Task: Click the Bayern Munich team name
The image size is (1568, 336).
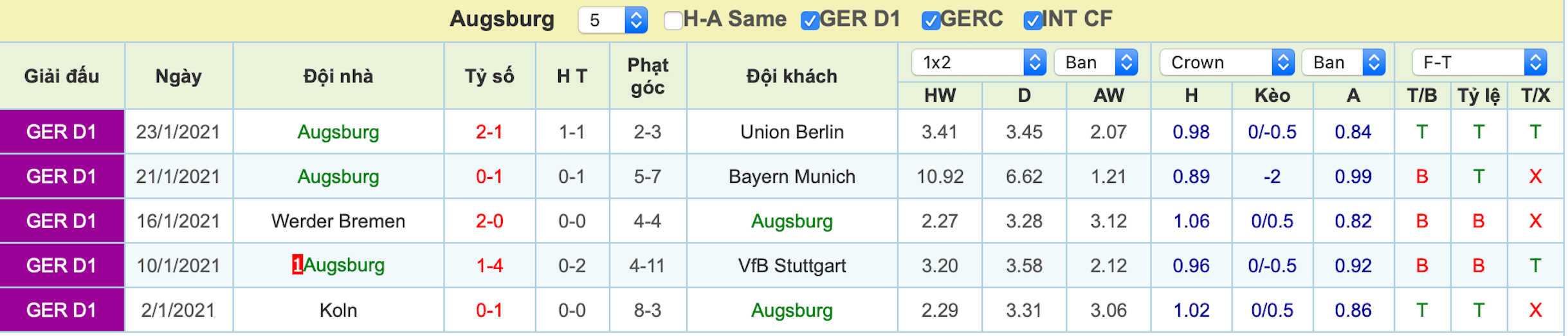Action: click(792, 176)
